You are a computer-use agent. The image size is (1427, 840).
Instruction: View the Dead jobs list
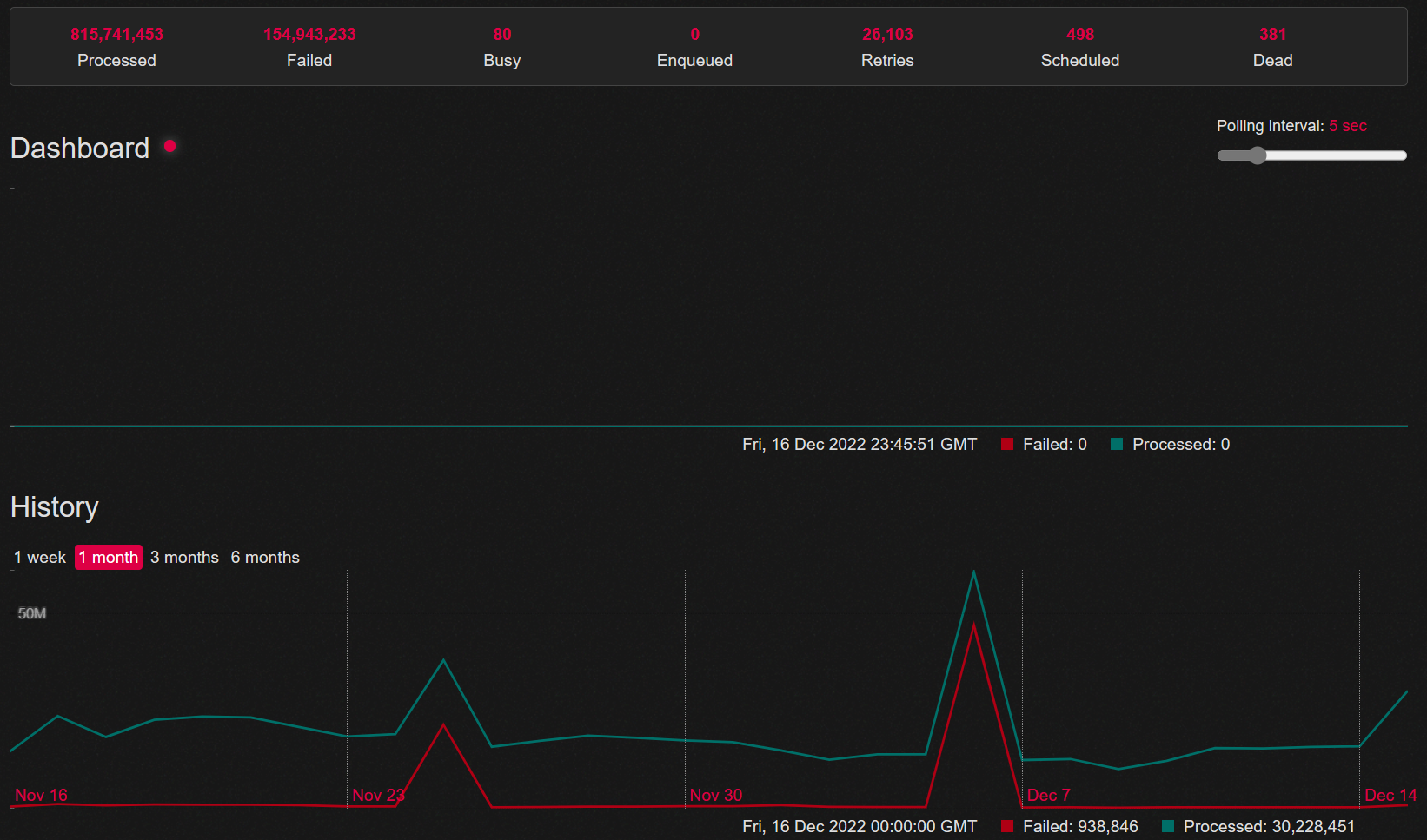pyautogui.click(x=1272, y=47)
